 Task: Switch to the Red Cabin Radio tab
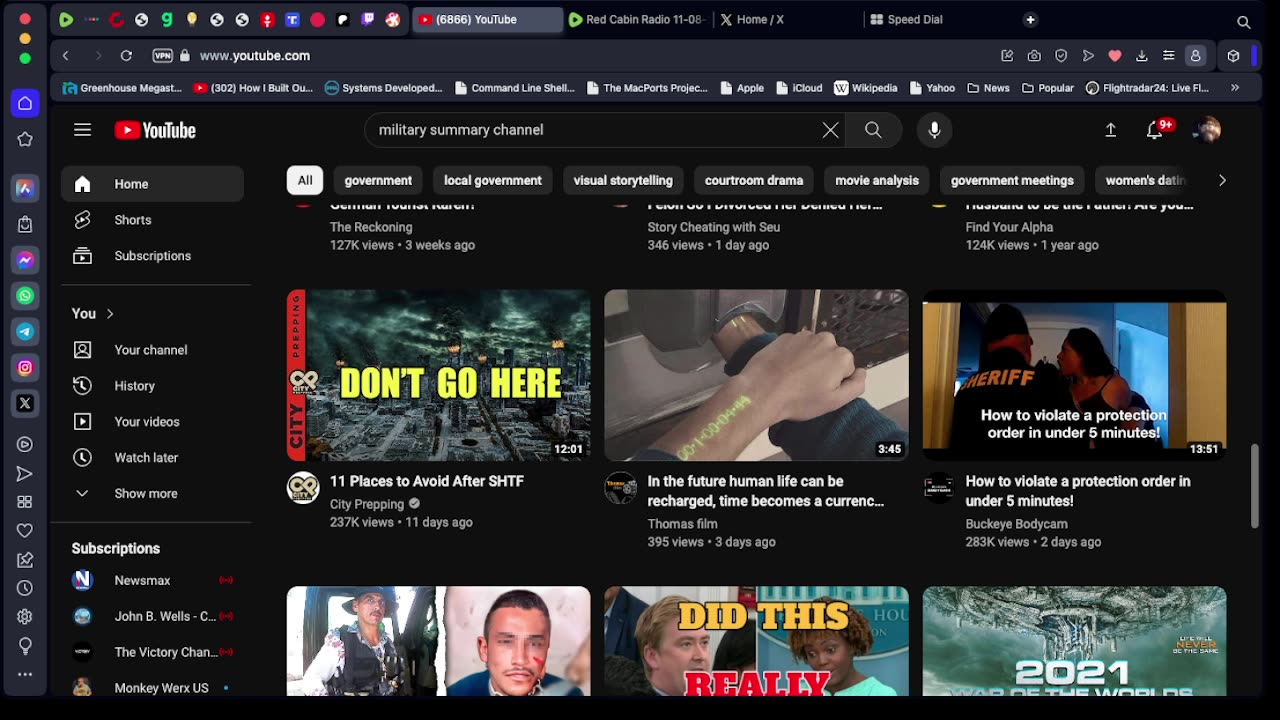638,19
